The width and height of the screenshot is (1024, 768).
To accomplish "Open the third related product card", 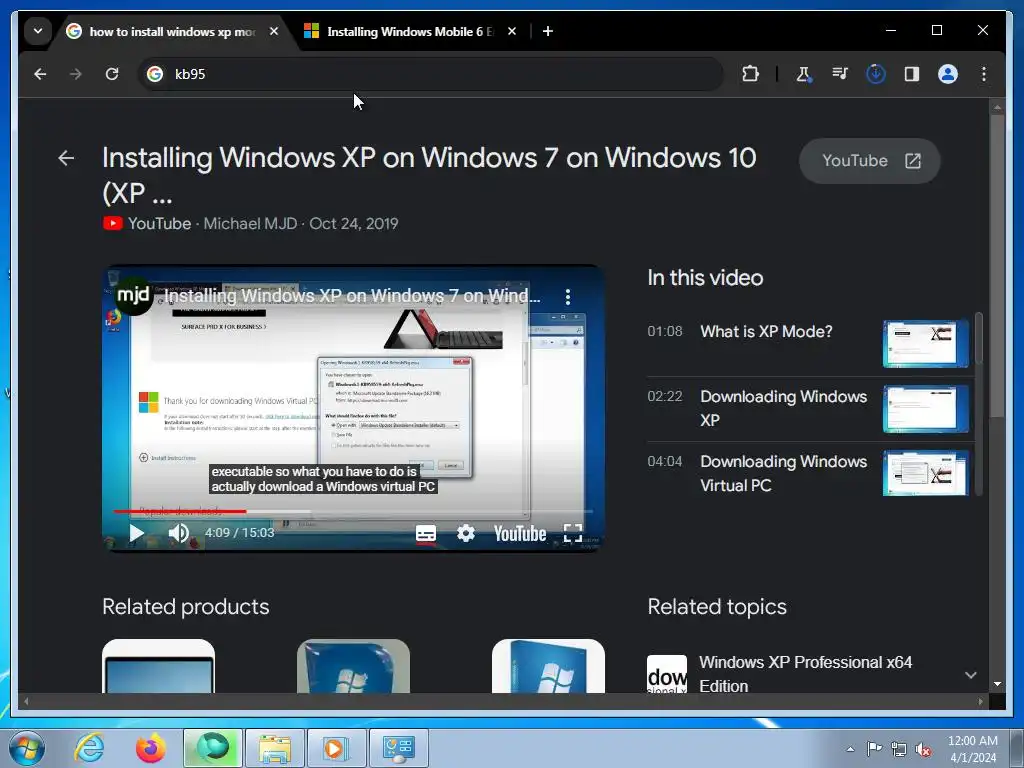I will (548, 666).
